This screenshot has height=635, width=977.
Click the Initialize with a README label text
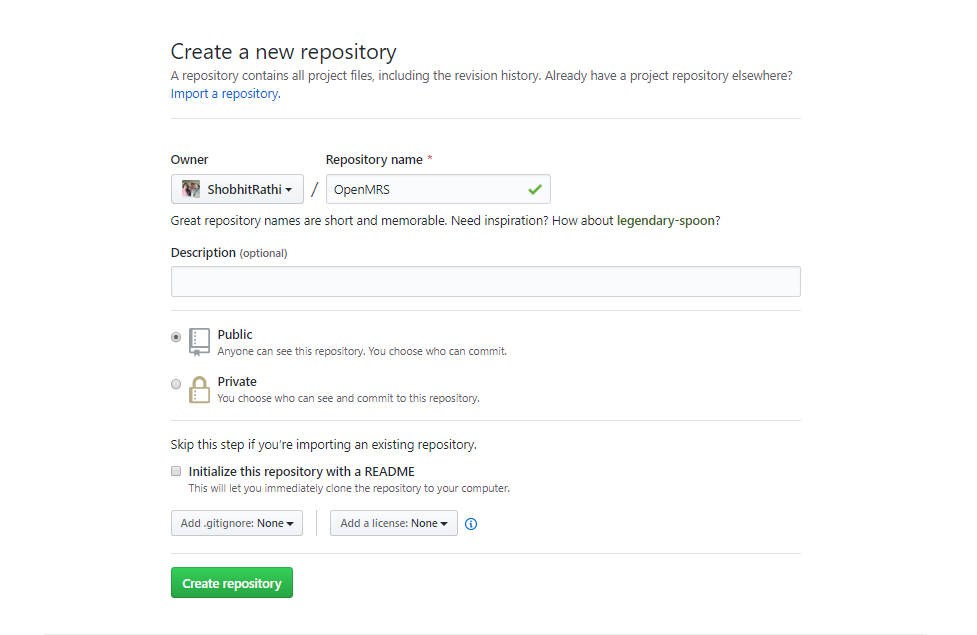point(302,472)
